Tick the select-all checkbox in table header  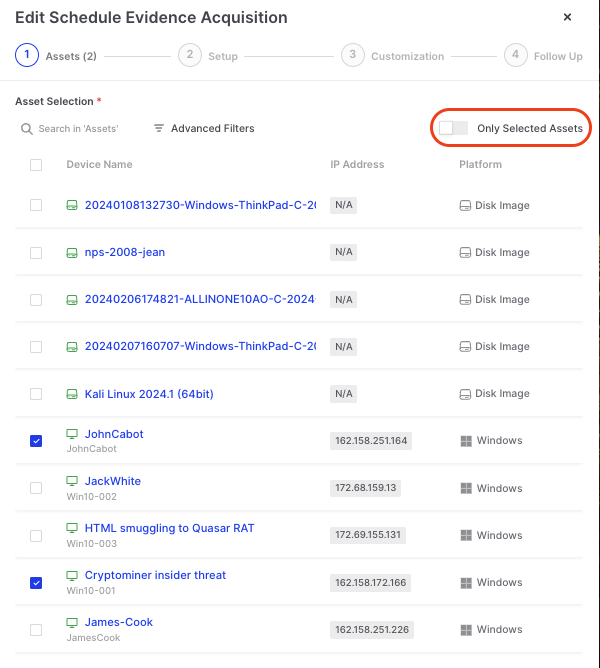36,165
